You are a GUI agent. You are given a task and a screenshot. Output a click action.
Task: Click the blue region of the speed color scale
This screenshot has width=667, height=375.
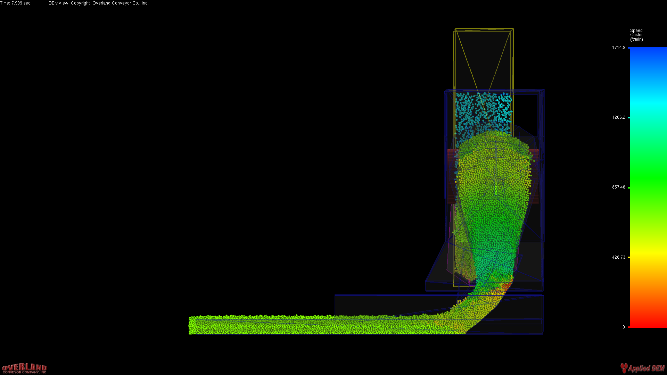click(x=648, y=64)
